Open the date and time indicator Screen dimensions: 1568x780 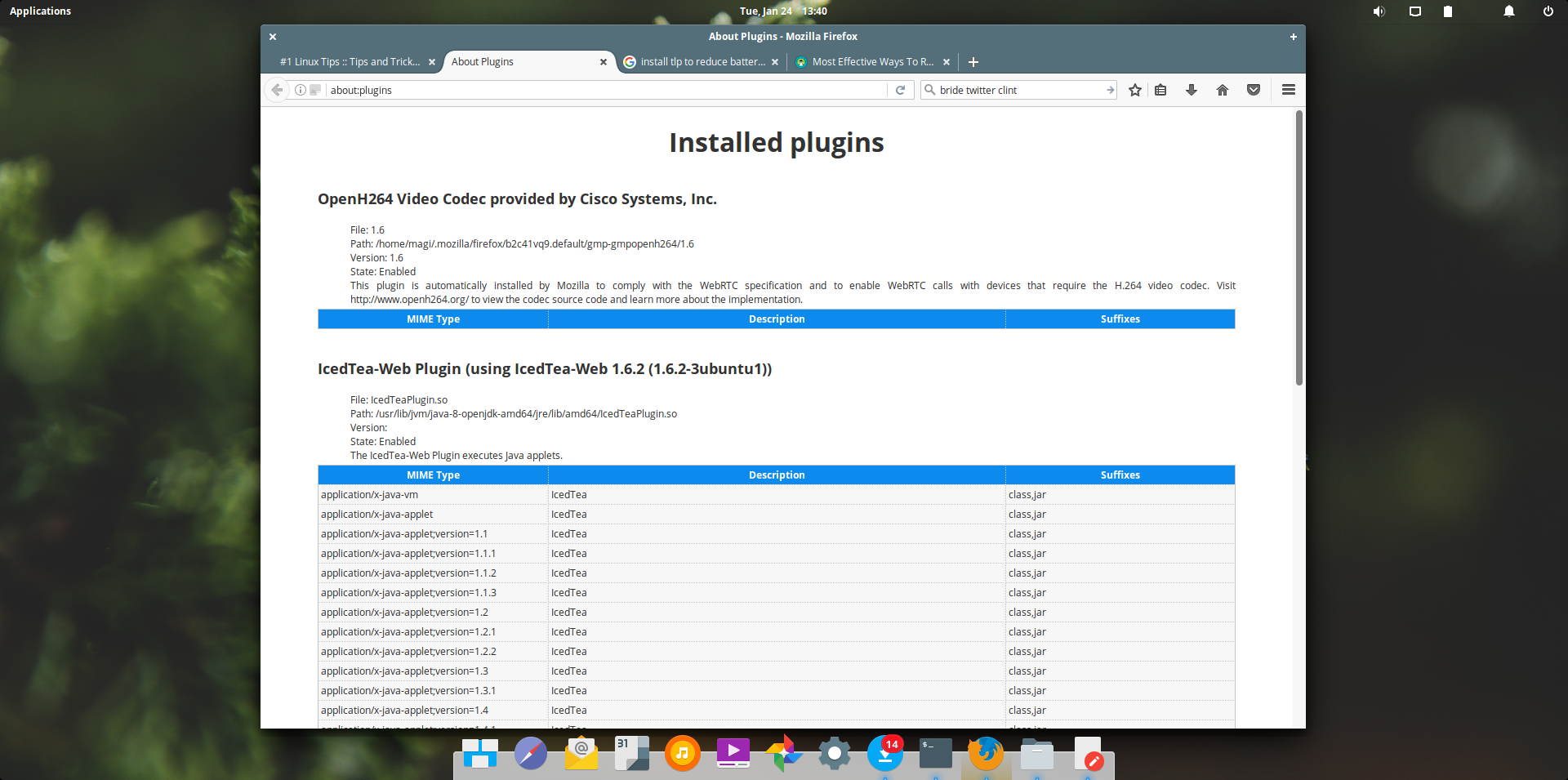pos(783,11)
